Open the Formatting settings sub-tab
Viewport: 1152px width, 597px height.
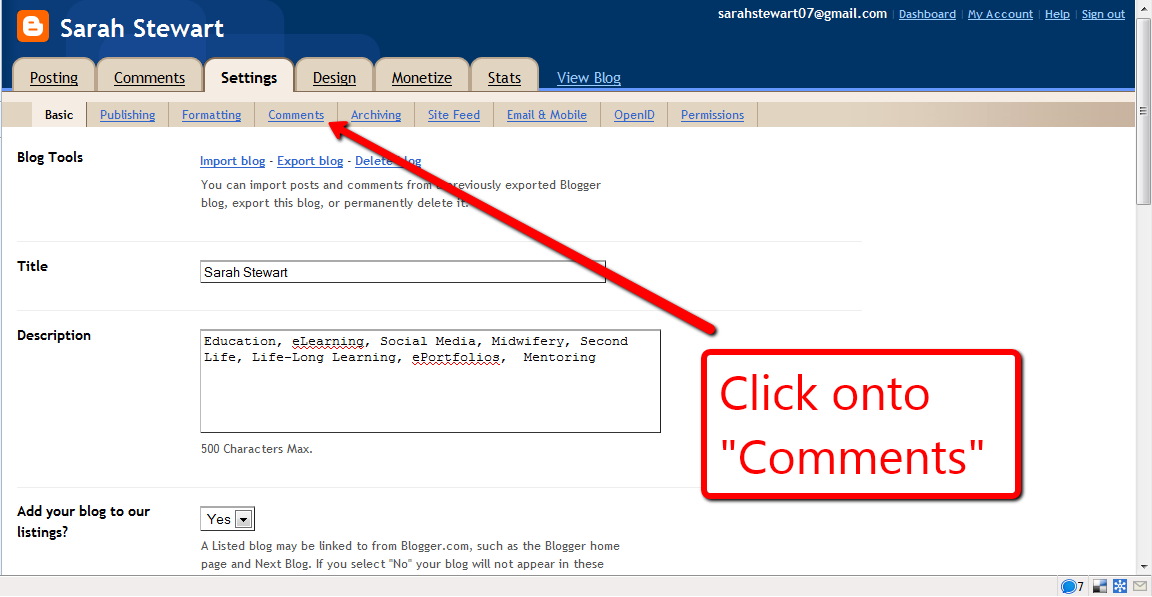[212, 115]
